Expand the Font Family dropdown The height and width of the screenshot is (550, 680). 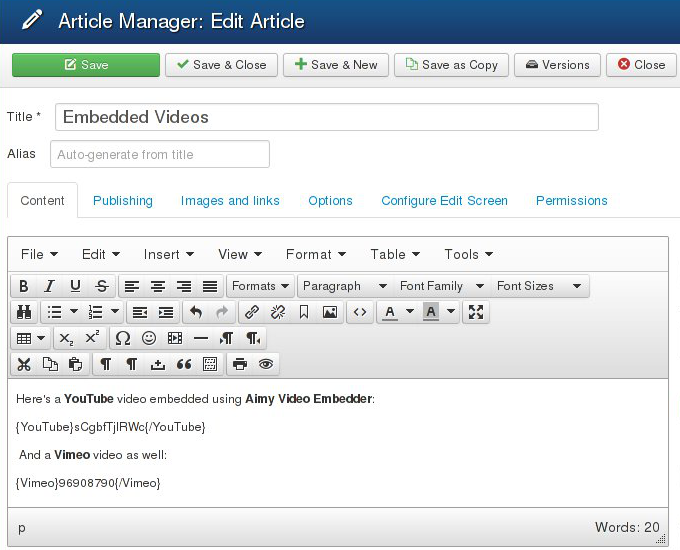440,286
